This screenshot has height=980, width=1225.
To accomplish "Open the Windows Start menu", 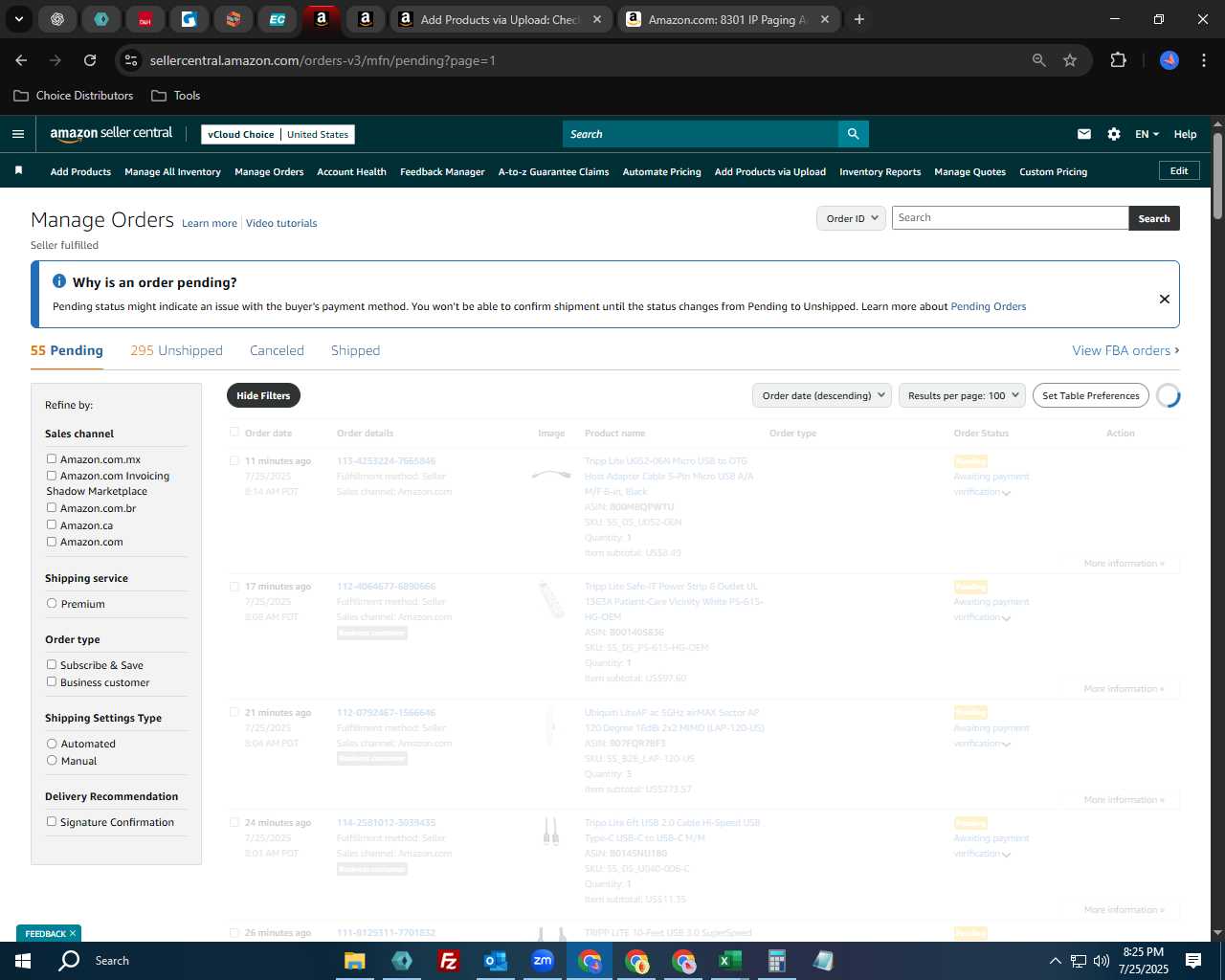I will [x=23, y=961].
